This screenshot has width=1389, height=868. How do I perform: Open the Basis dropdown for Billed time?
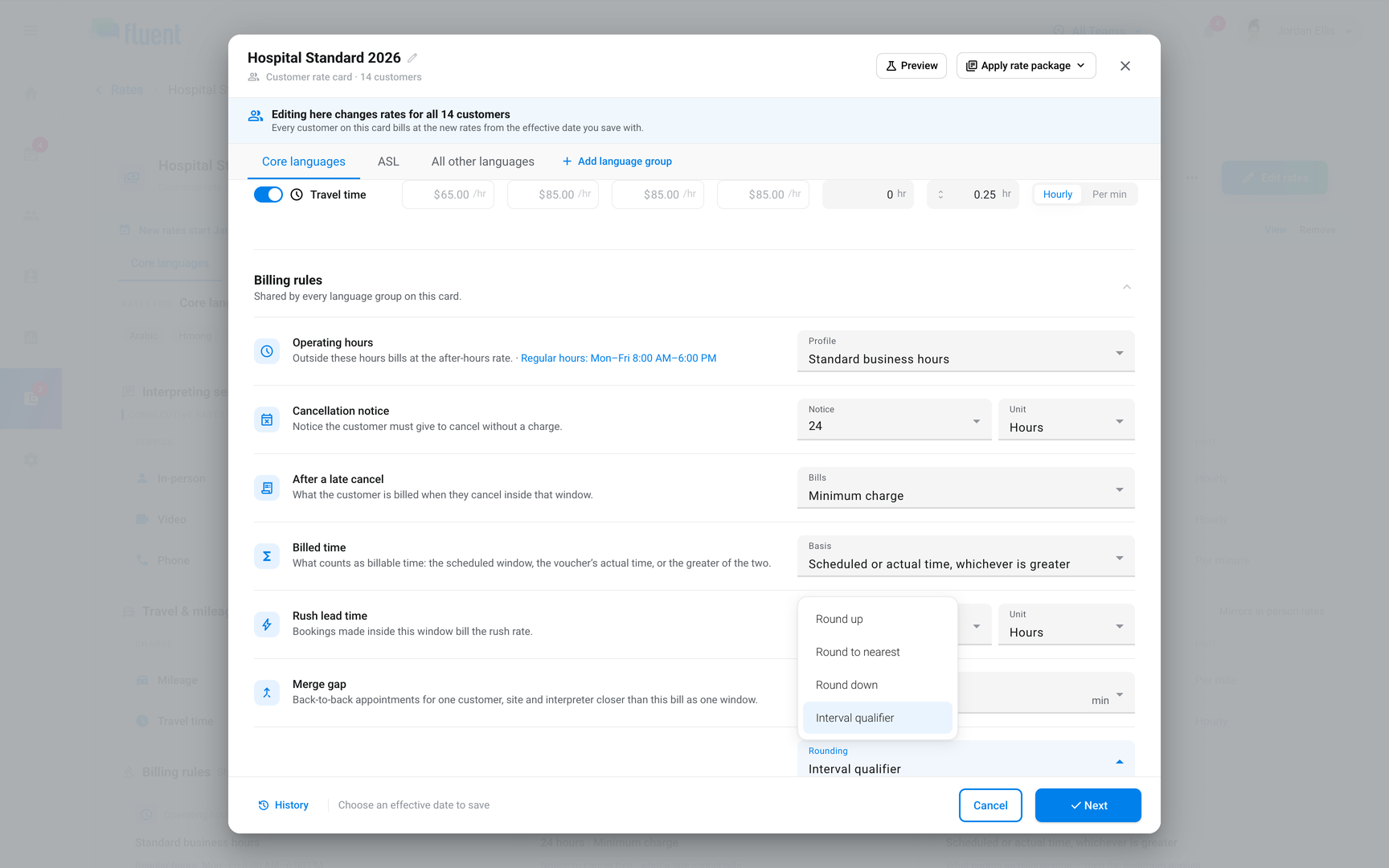point(966,556)
